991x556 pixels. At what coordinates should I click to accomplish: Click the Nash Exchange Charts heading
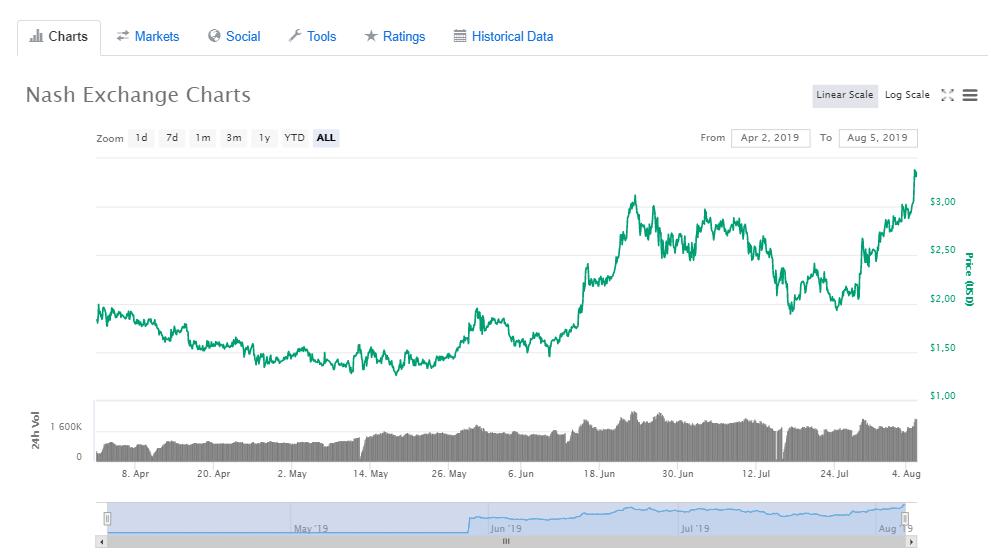click(x=138, y=95)
